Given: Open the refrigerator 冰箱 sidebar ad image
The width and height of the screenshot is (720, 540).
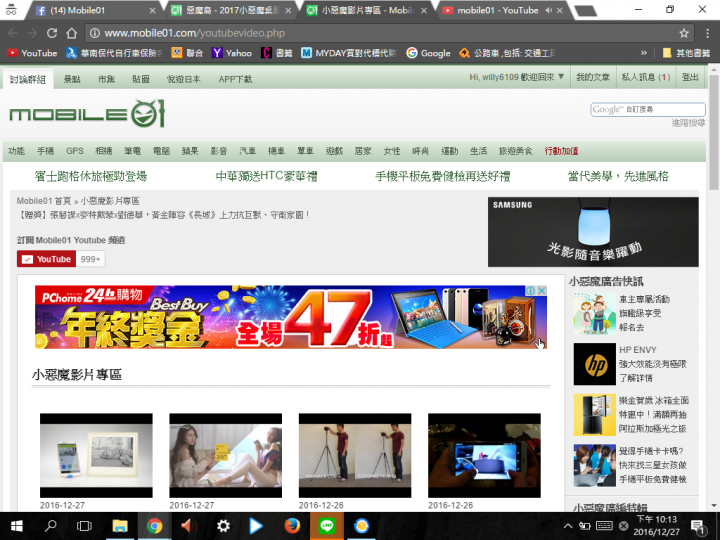Looking at the screenshot, I should pos(594,415).
